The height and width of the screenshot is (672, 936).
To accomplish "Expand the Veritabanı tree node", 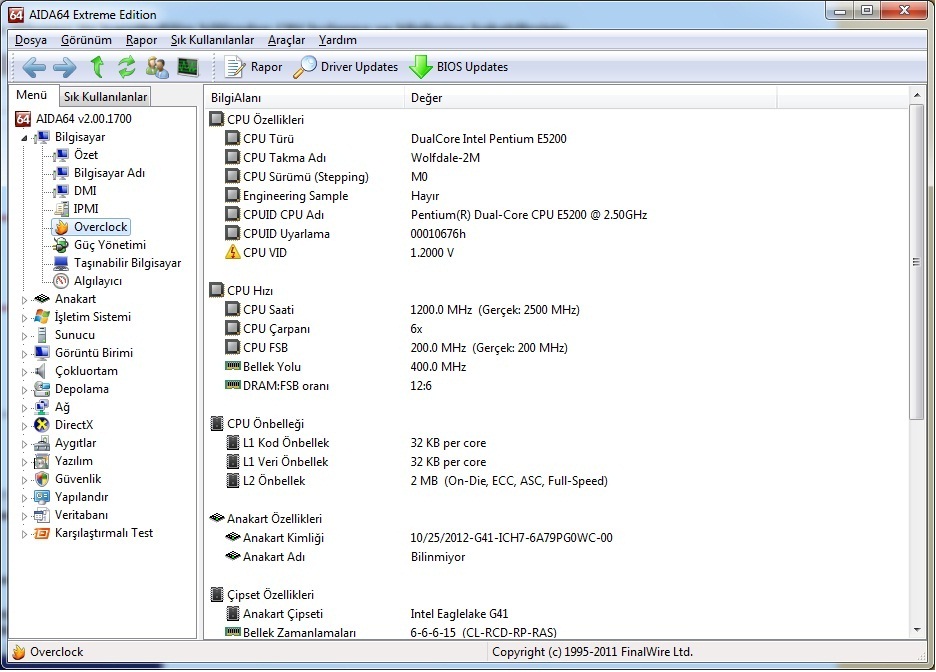I will tap(24, 516).
